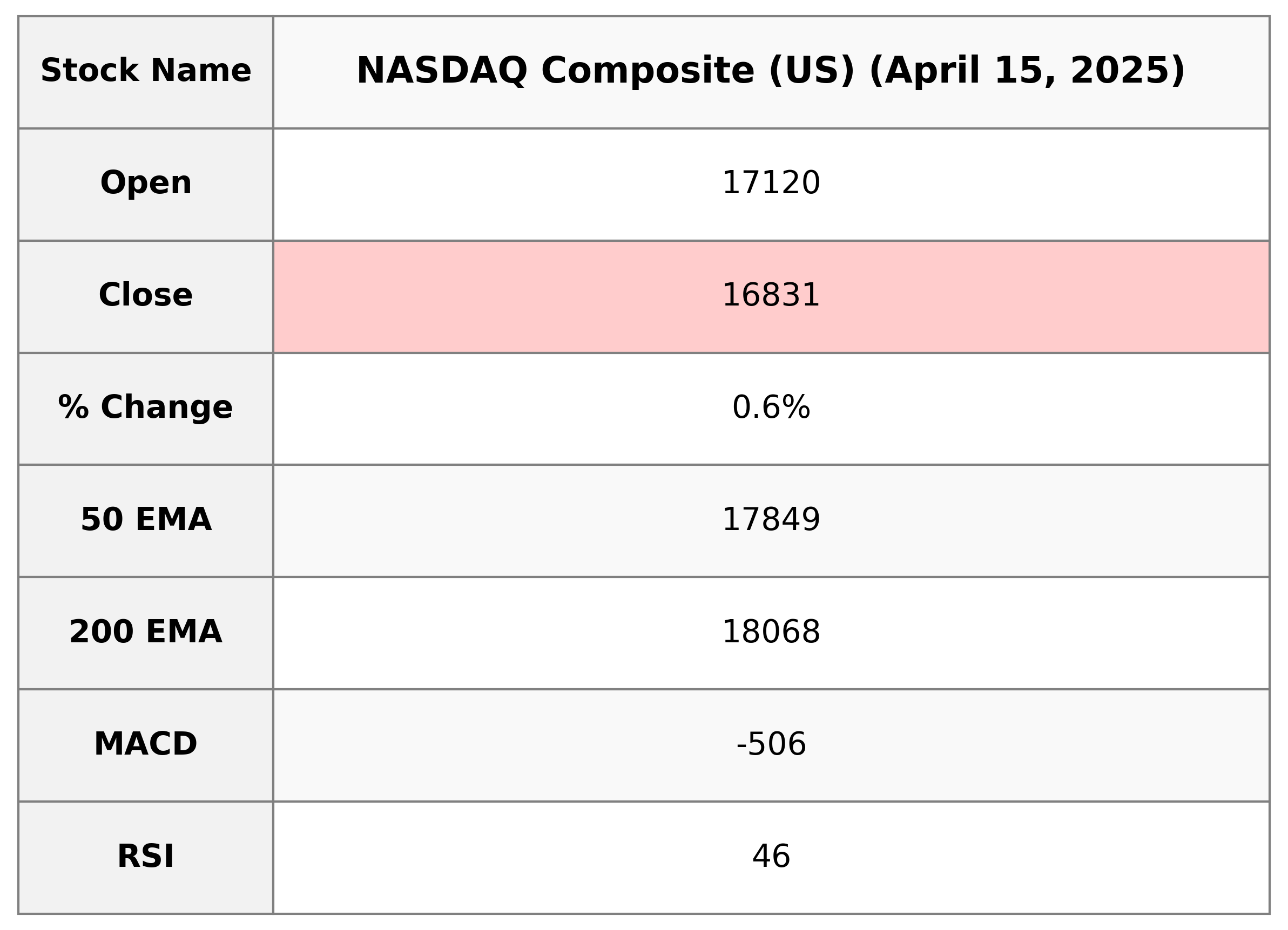This screenshot has width=1288, height=930.
Task: Select the Close row label
Action: (146, 295)
